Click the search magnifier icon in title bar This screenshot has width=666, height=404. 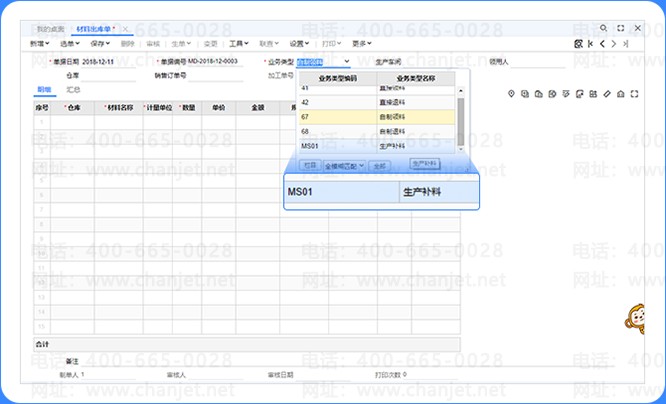point(603,28)
